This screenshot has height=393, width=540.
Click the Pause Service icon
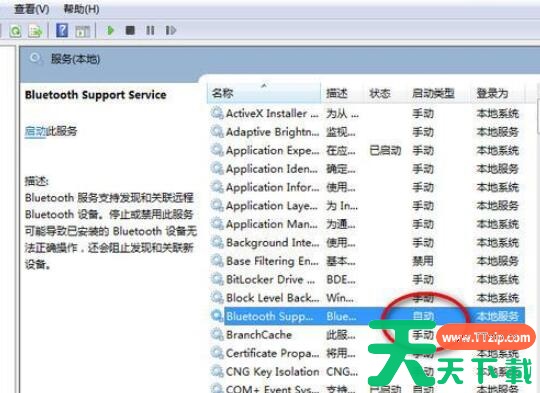pyautogui.click(x=150, y=30)
